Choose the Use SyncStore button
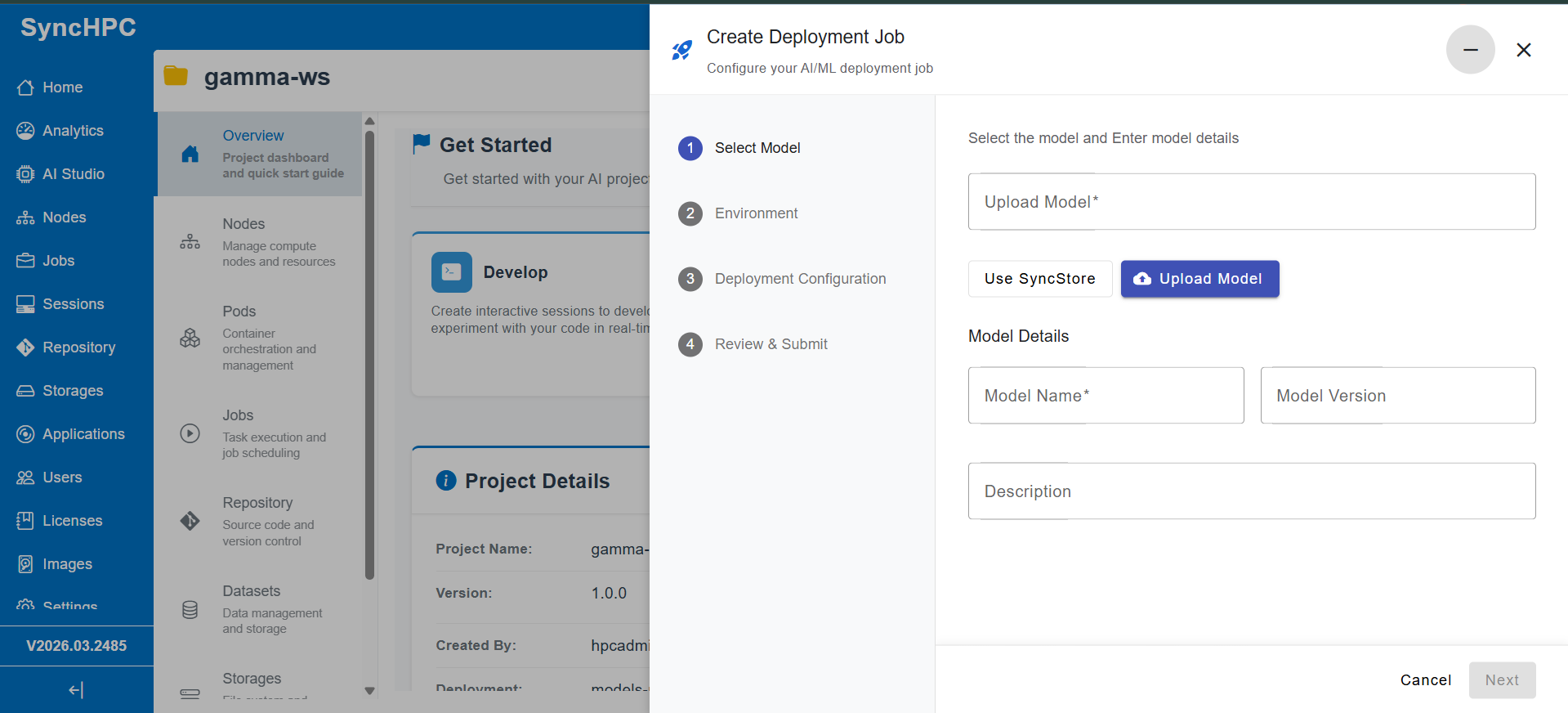The height and width of the screenshot is (713, 1568). (1039, 279)
